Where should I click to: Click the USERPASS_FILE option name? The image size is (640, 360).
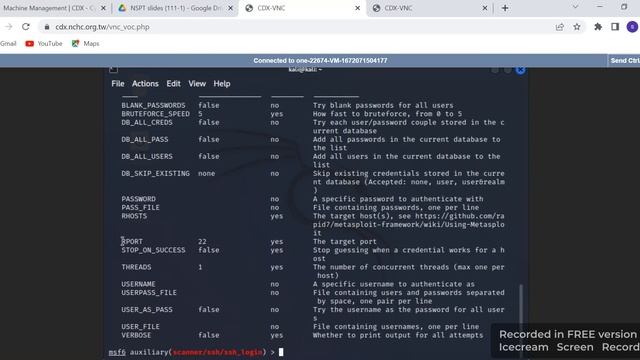149,293
